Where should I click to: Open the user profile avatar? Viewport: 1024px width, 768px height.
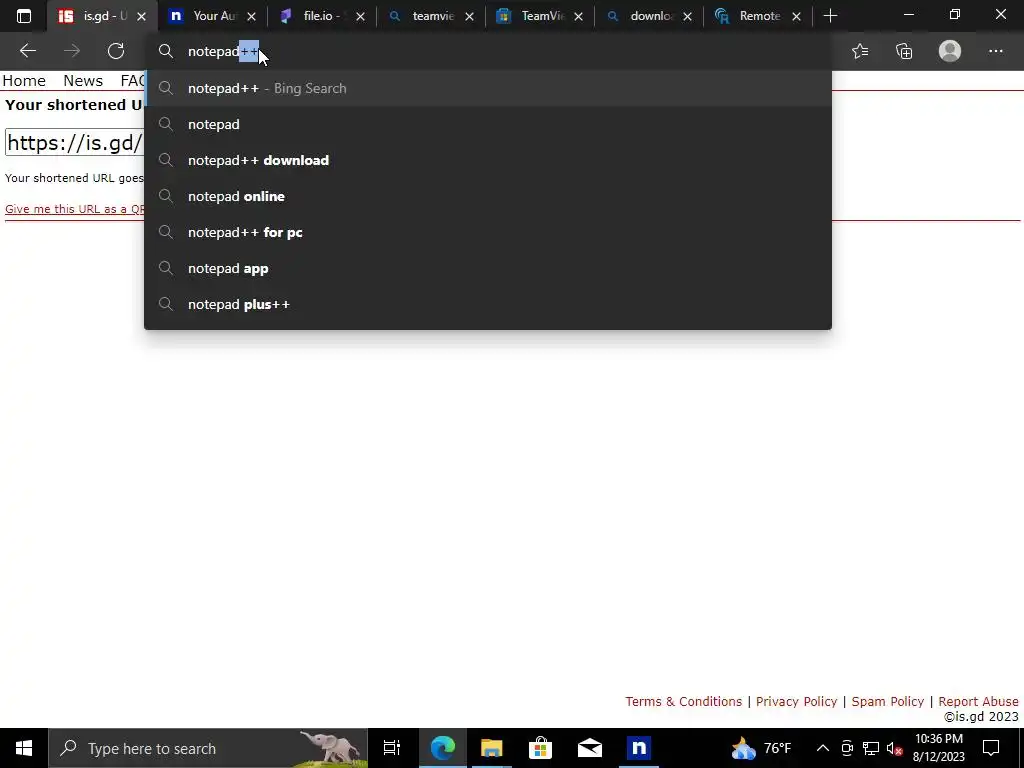click(x=950, y=51)
